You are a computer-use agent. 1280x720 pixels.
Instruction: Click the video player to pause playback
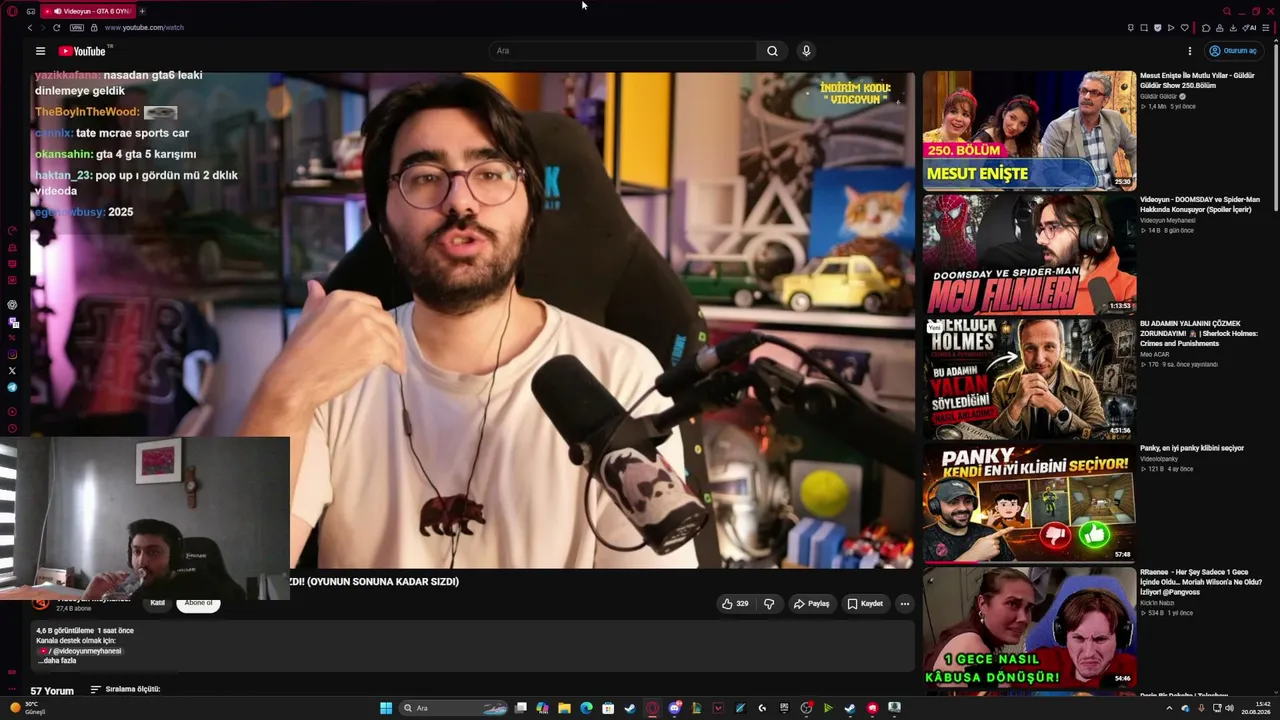[472, 320]
